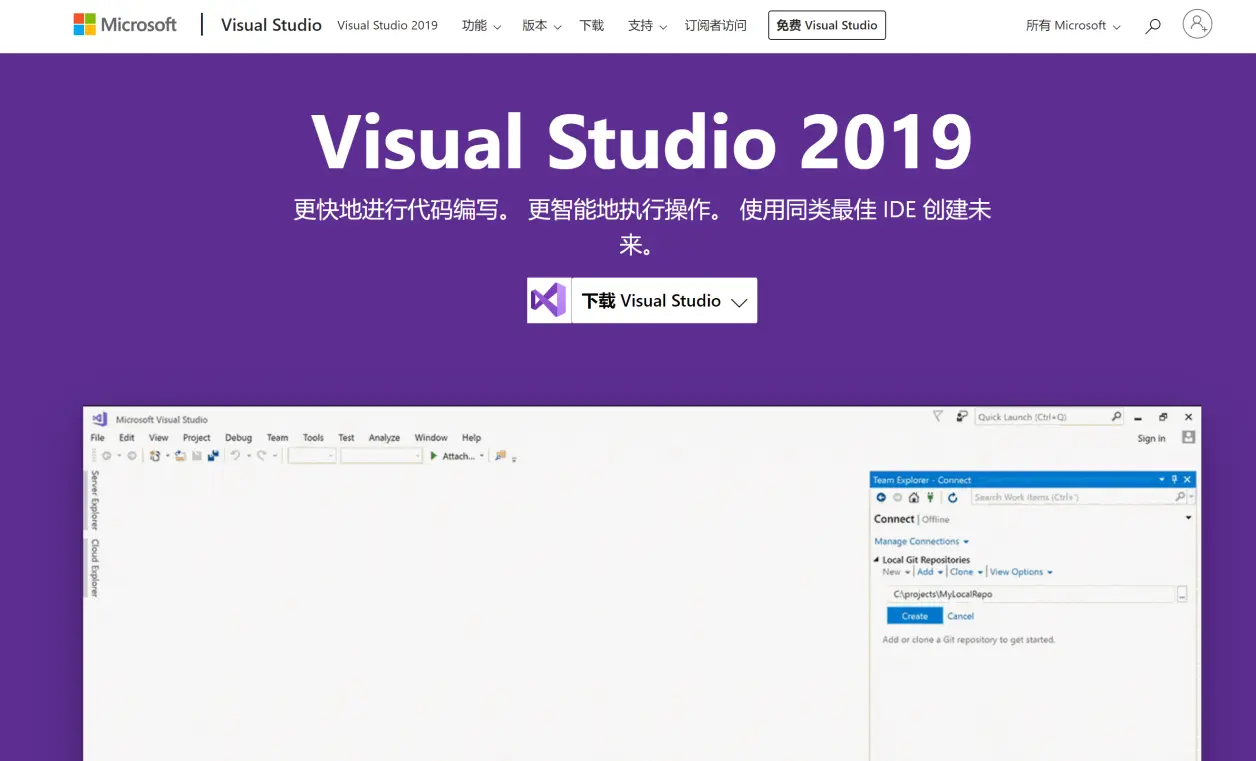The image size is (1256, 761).
Task: Click the Microsoft logo in the header
Action: pos(125,24)
